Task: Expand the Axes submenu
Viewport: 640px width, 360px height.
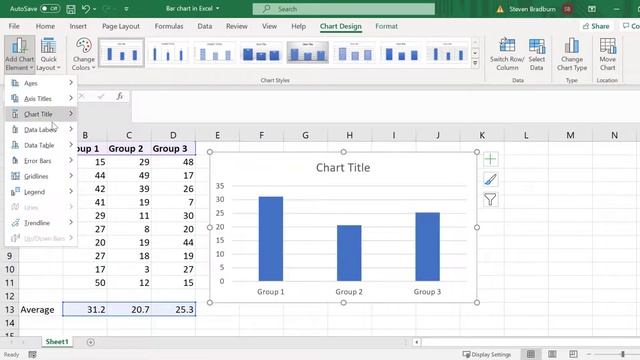Action: (x=41, y=83)
